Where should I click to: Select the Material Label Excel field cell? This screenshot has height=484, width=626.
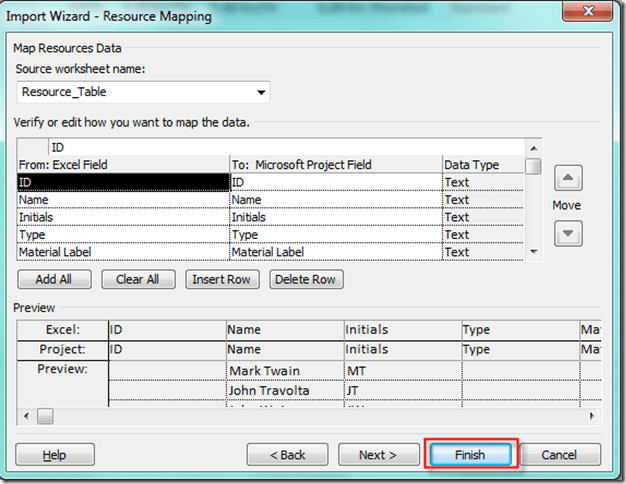[123, 252]
